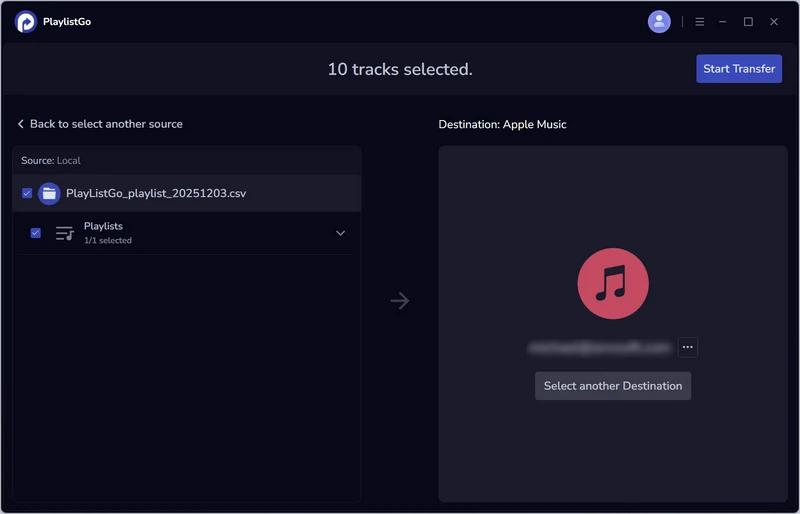Click the Playlists label
The width and height of the screenshot is (800, 514).
point(103,226)
